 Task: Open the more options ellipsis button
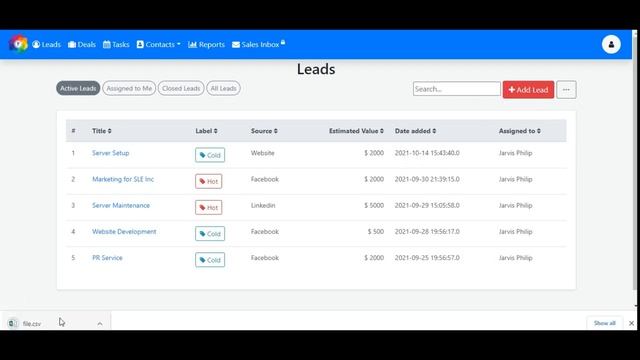click(566, 89)
